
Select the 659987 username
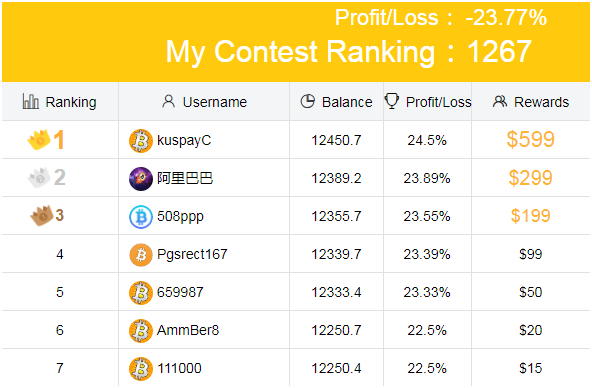180,292
